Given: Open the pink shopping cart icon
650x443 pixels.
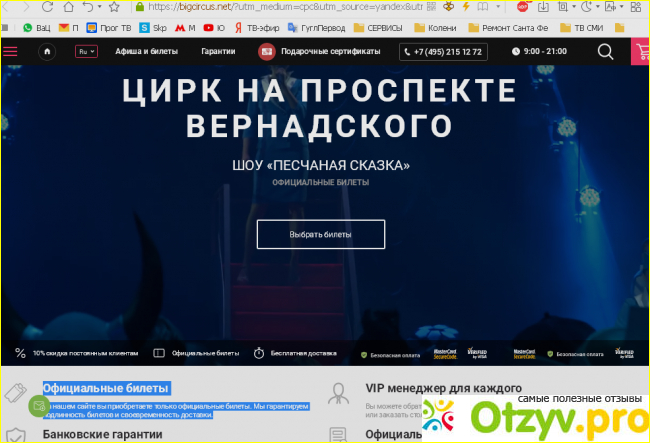Looking at the screenshot, I should click(640, 51).
